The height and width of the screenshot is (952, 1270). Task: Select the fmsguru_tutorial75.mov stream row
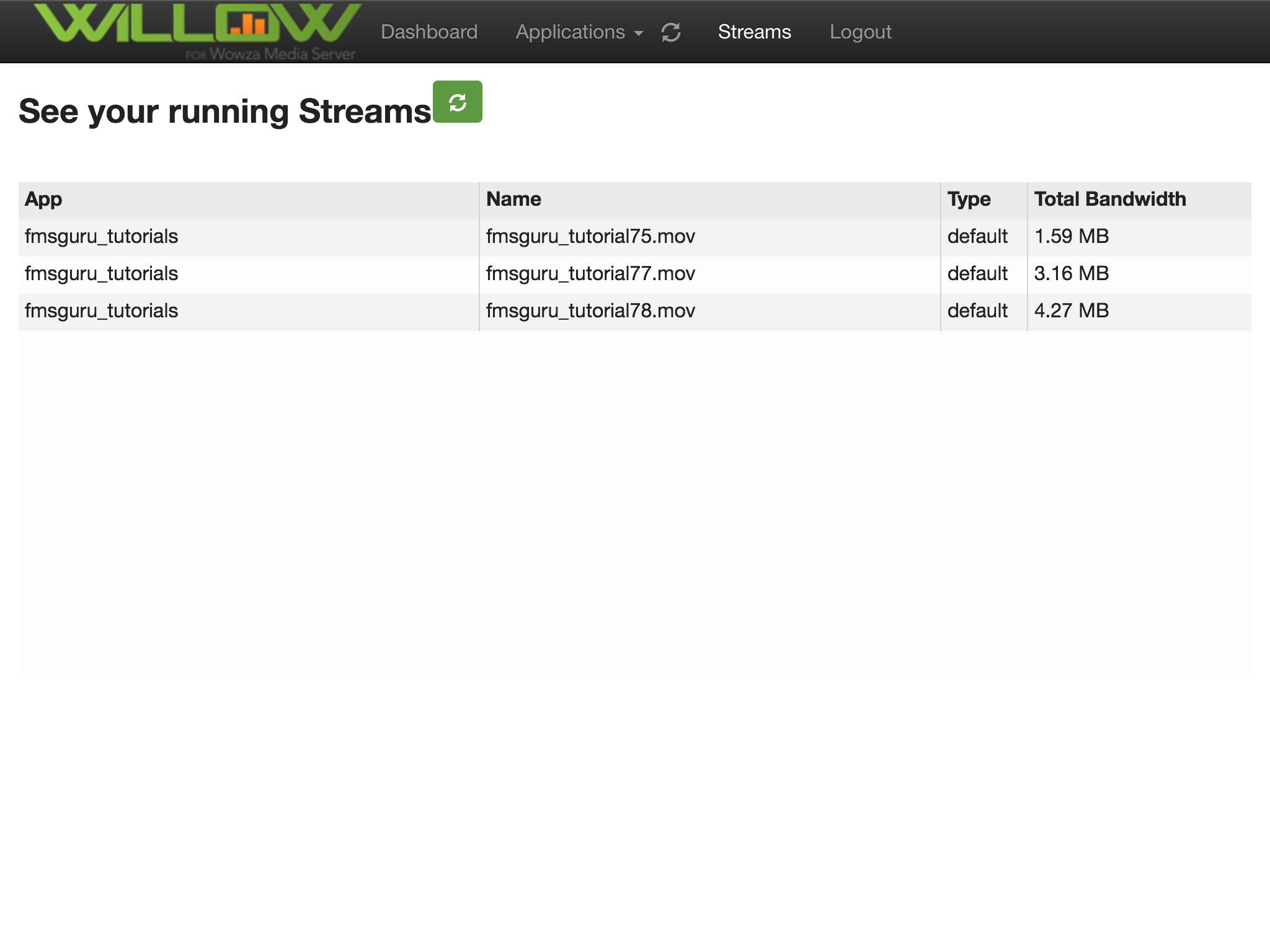click(590, 237)
